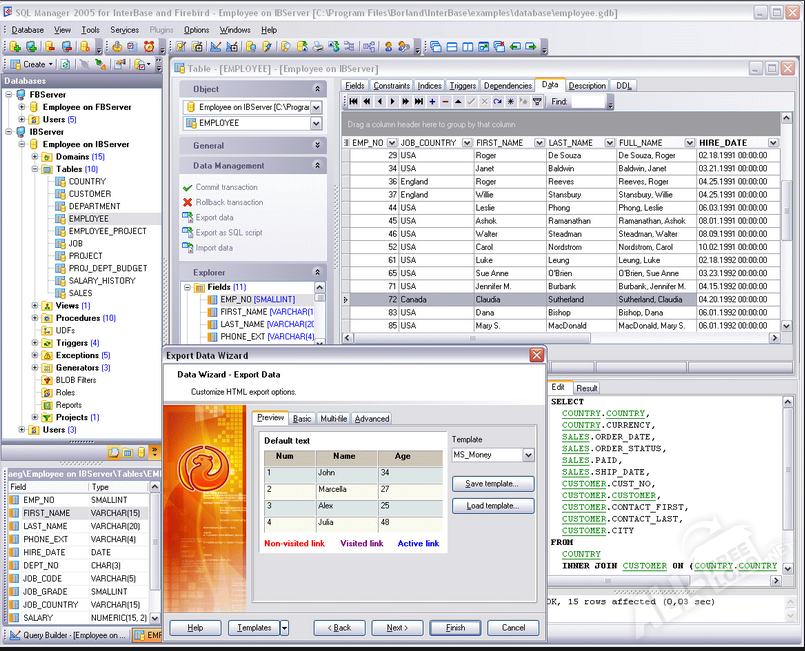The width and height of the screenshot is (805, 651).
Task: Click the Next button in Export Wizard
Action: (x=397, y=628)
